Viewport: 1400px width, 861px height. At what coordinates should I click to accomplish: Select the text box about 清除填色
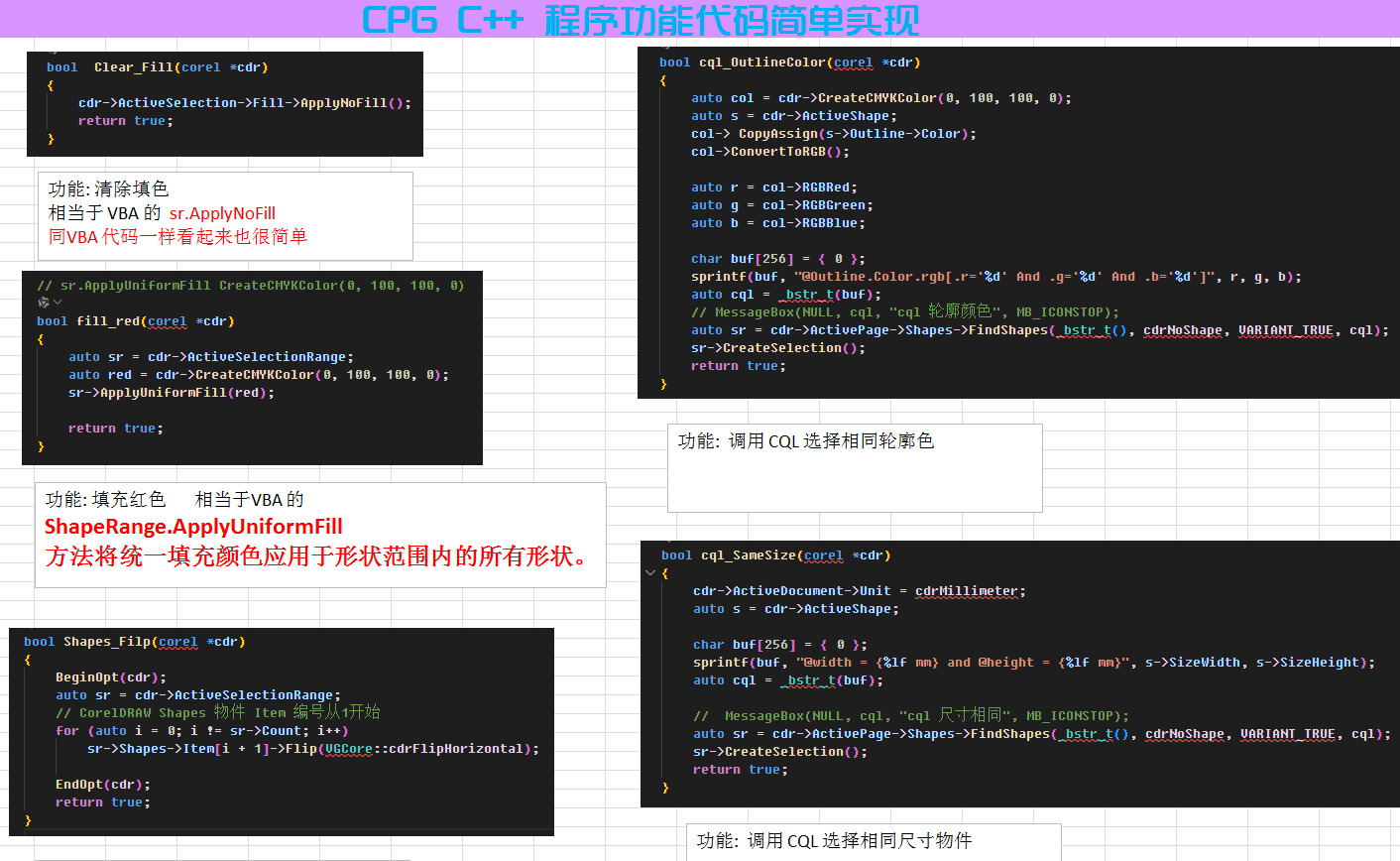225,216
